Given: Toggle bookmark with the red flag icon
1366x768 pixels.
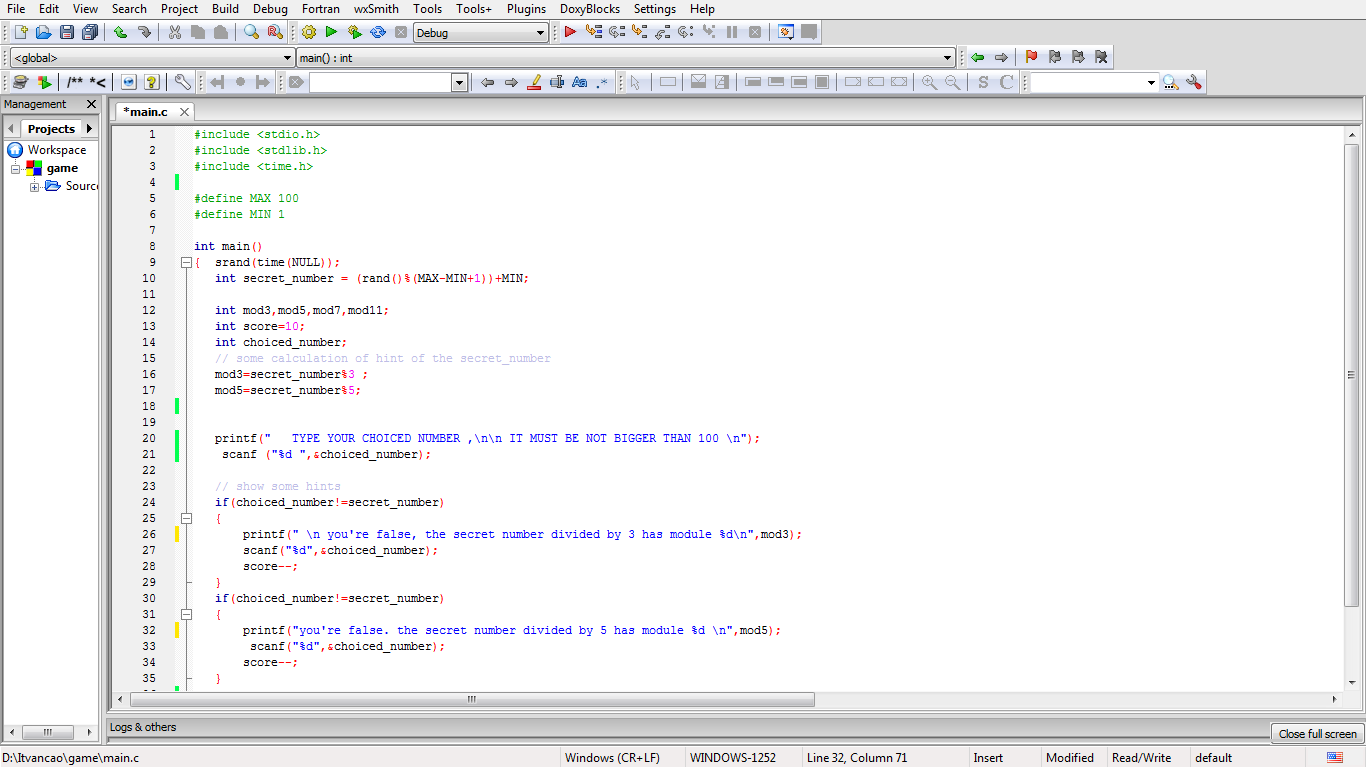Looking at the screenshot, I should pos(1031,57).
